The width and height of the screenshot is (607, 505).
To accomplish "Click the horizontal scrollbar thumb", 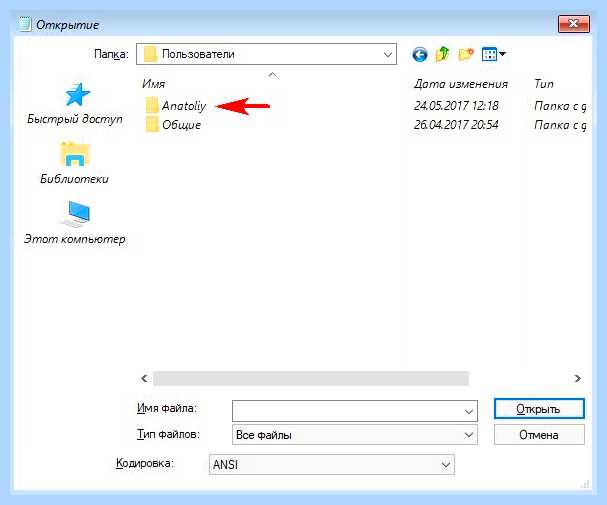I will pyautogui.click(x=311, y=378).
